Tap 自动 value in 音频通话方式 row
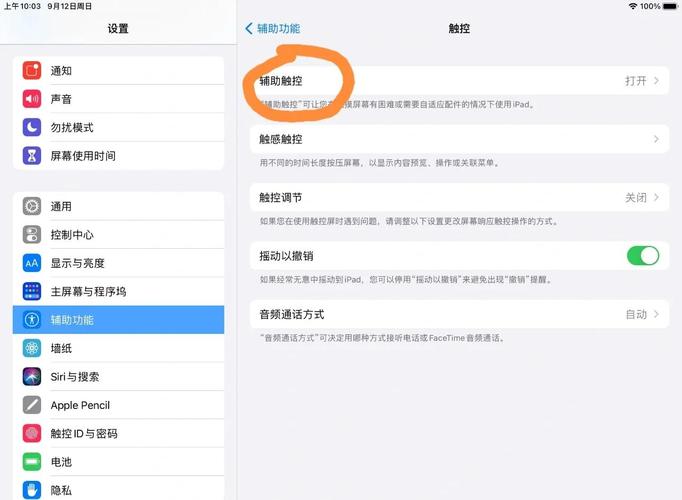The image size is (682, 500). coord(636,314)
